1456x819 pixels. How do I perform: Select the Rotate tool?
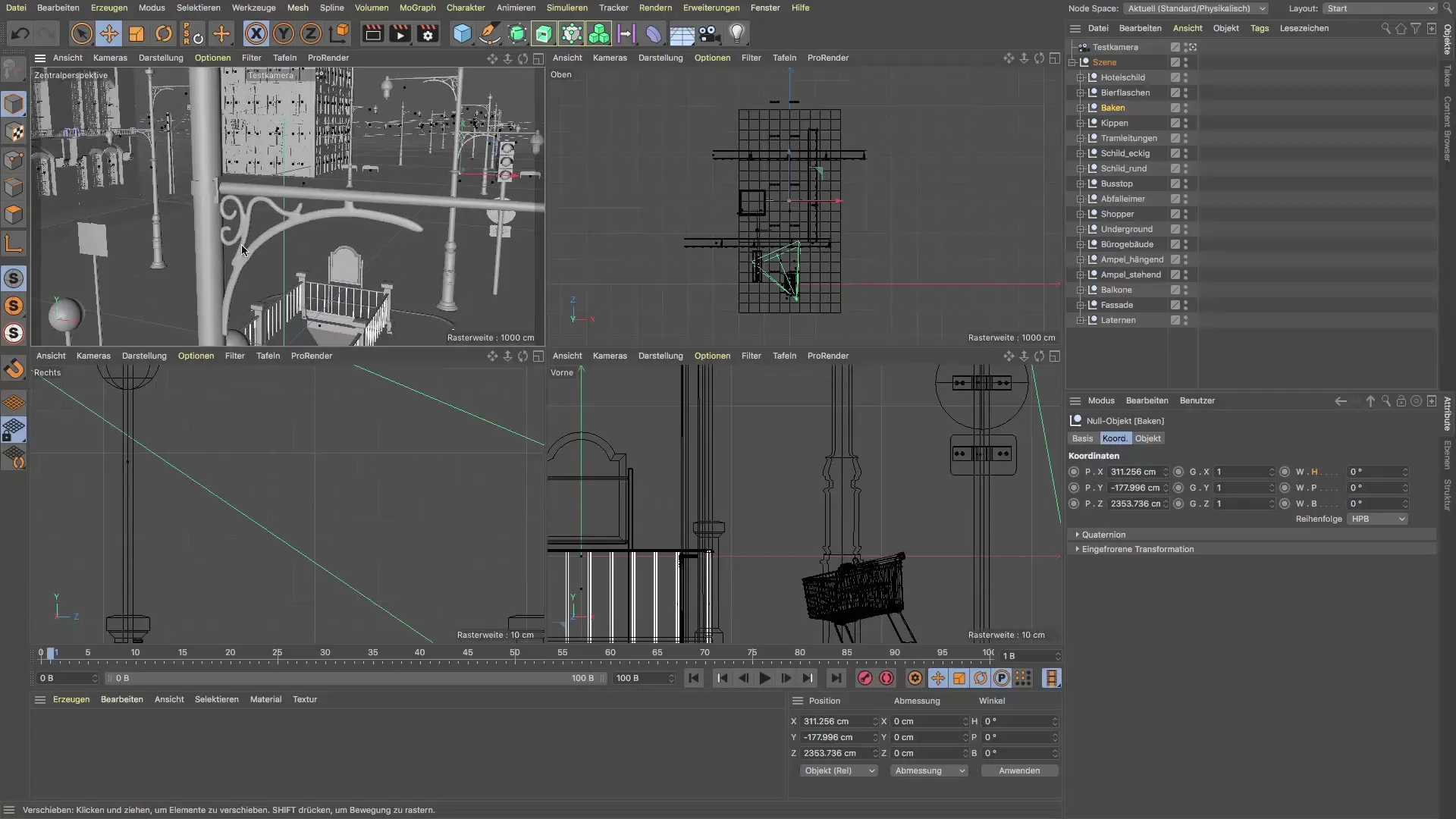pos(164,33)
